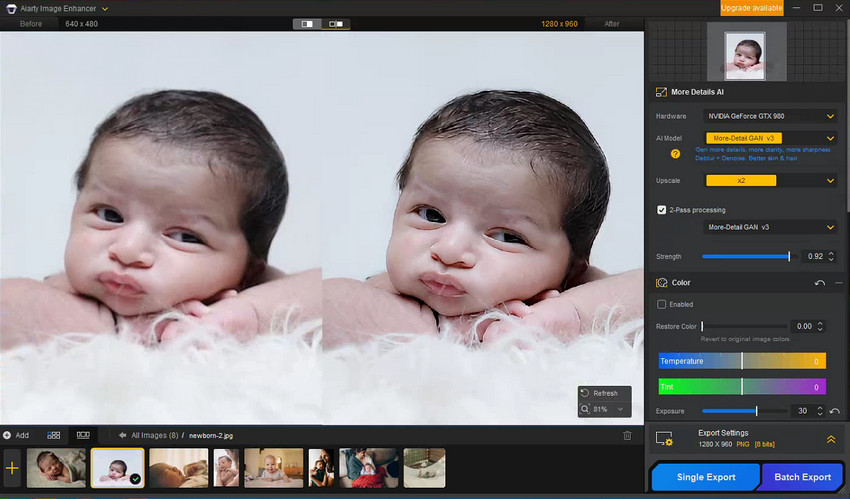The height and width of the screenshot is (499, 850).
Task: Click the Strength value stepper arrows
Action: coord(831,256)
